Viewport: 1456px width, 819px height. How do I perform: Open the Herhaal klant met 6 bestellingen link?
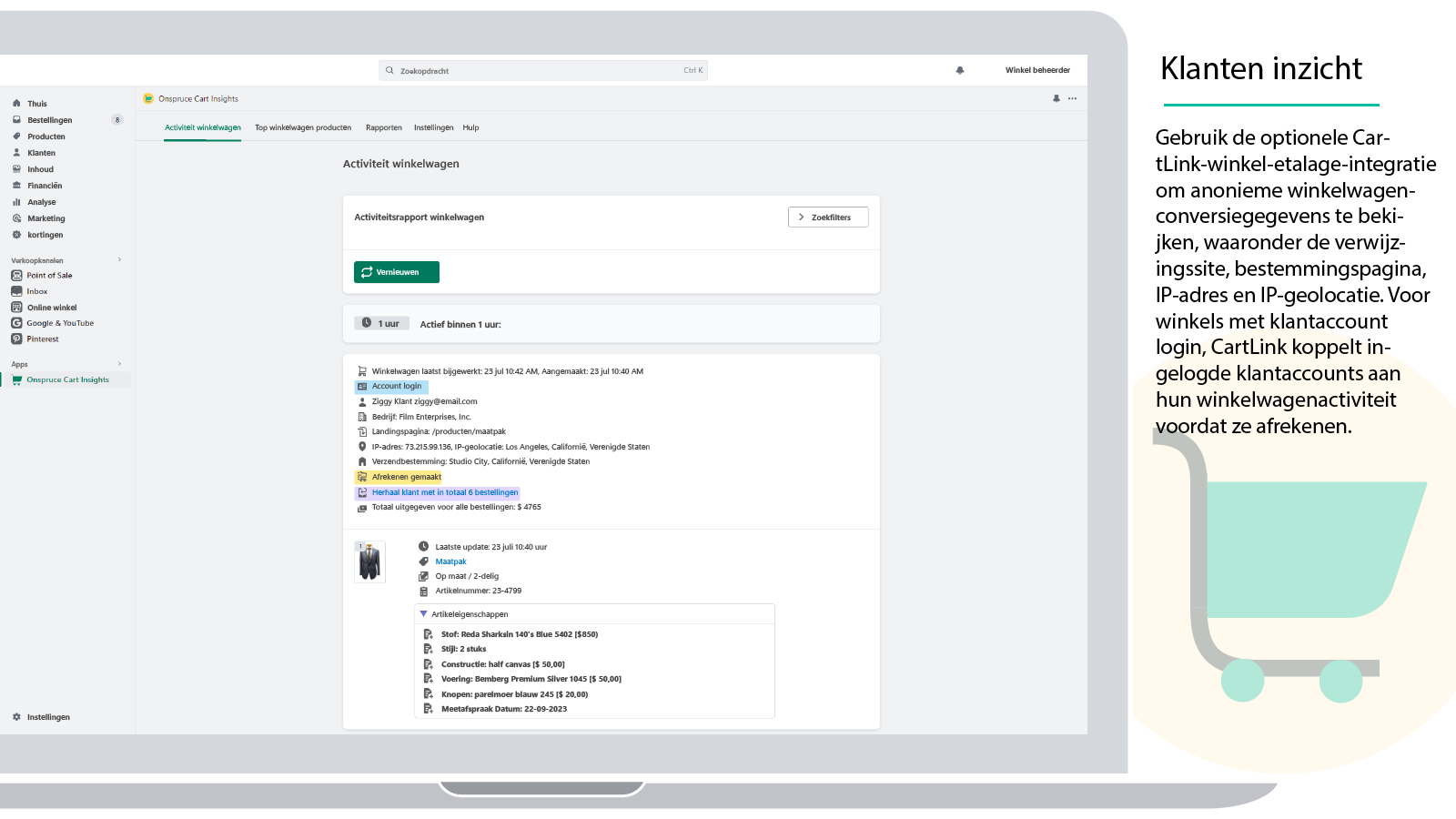point(445,492)
